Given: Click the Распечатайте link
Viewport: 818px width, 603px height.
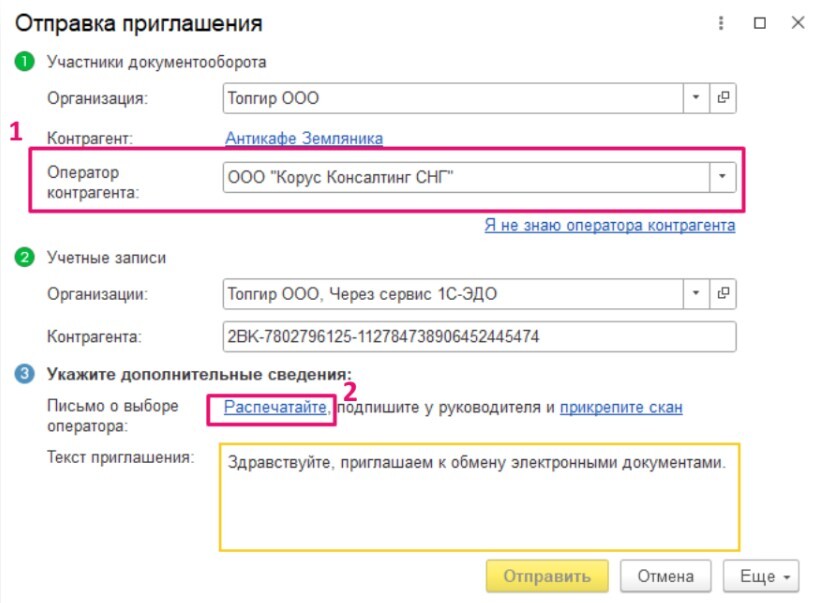Looking at the screenshot, I should pos(275,407).
